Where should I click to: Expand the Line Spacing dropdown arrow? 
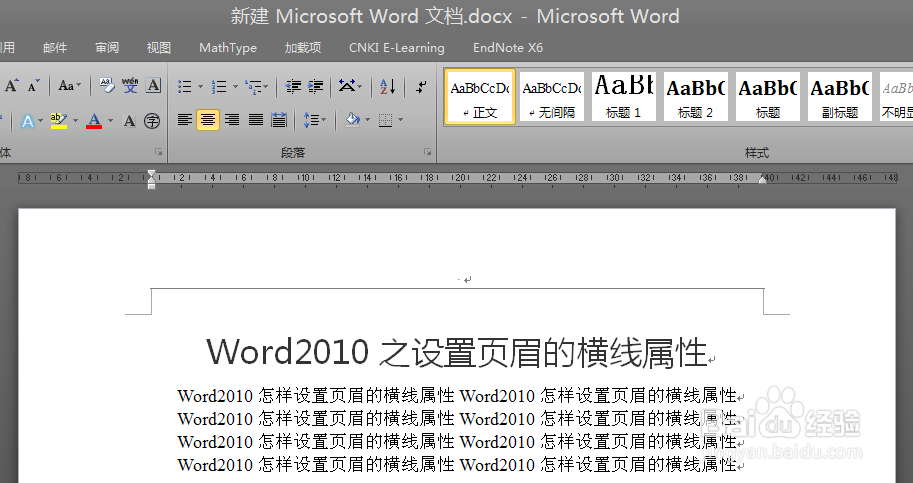[324, 120]
